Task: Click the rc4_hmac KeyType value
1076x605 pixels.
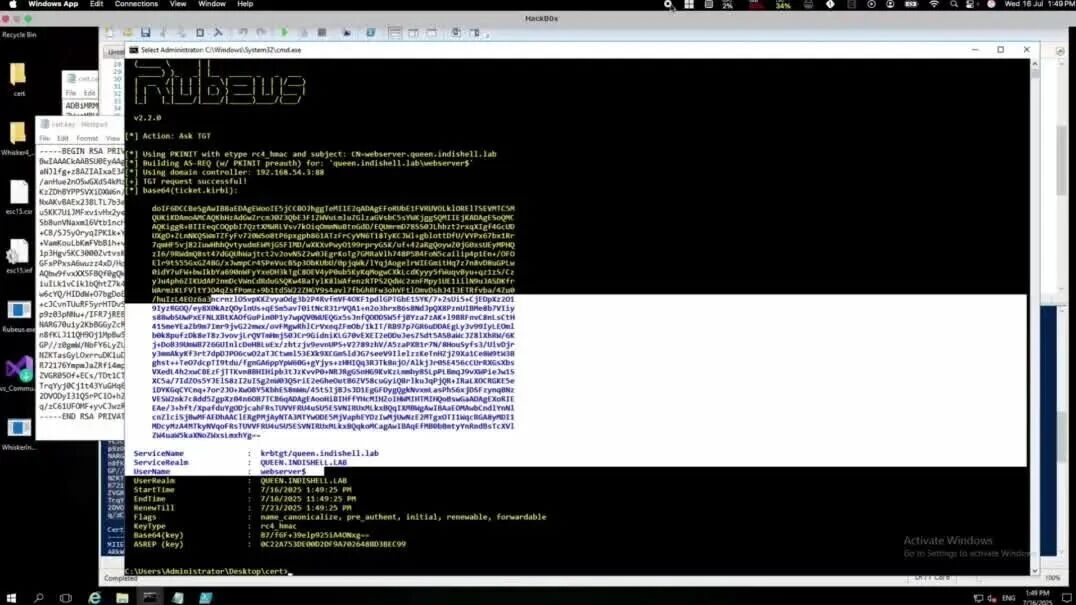Action: (x=279, y=526)
